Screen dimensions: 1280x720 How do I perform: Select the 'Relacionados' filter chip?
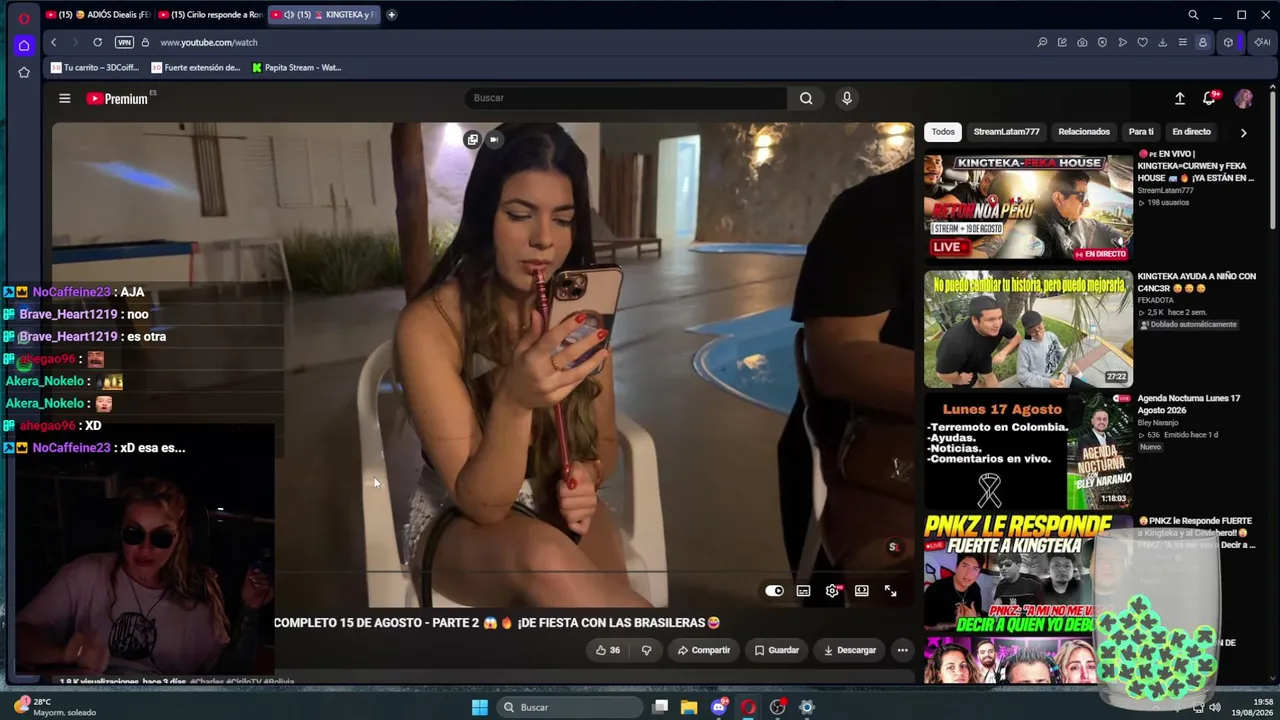[1084, 132]
